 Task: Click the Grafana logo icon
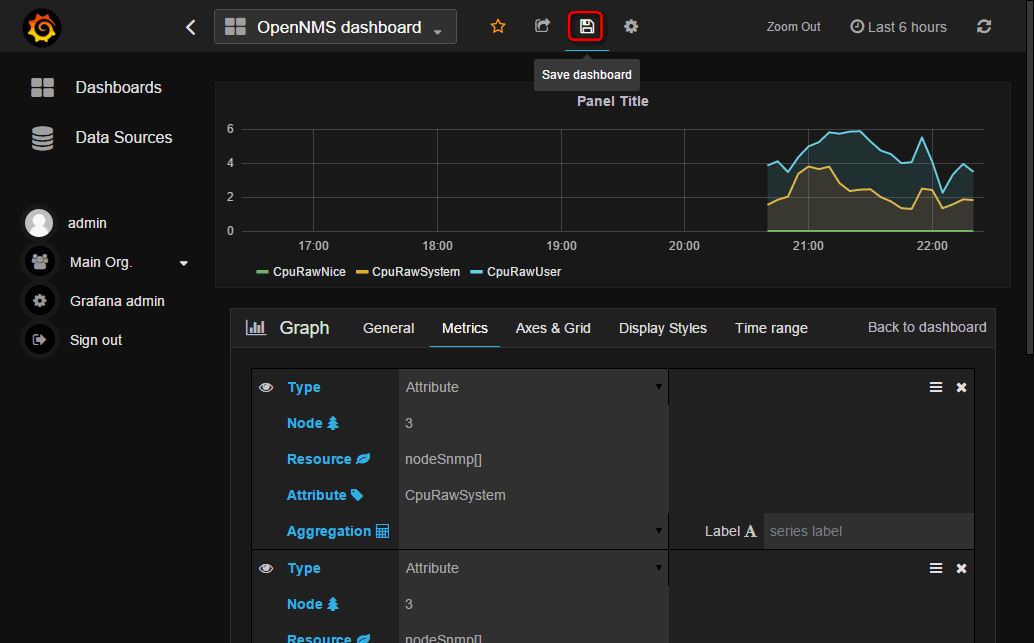(x=42, y=28)
